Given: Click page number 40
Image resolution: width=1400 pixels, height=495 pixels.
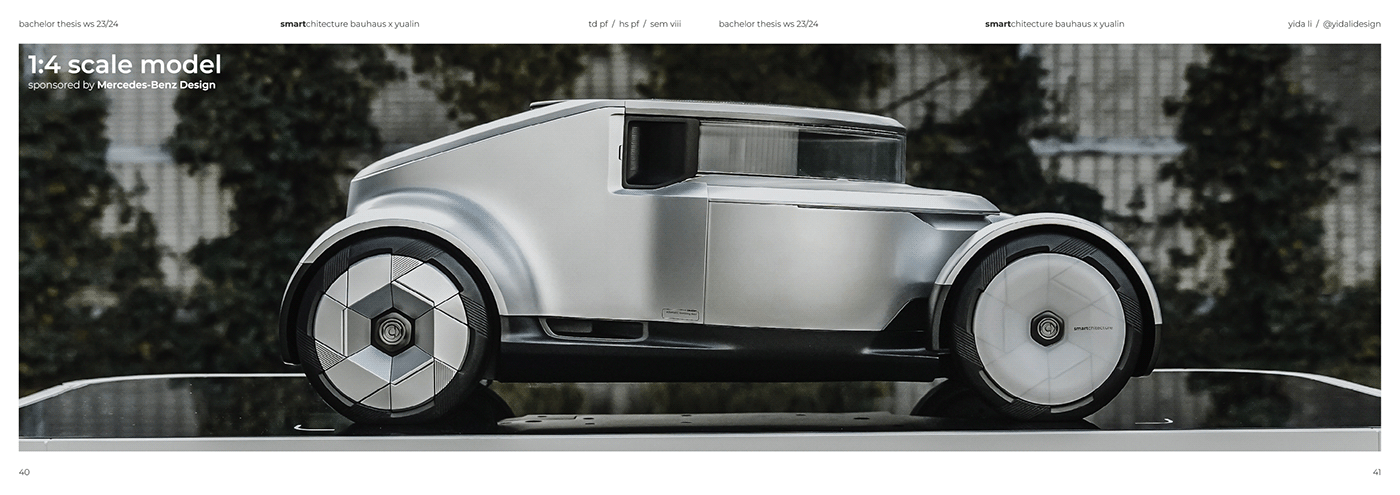Looking at the screenshot, I should click(x=24, y=471).
